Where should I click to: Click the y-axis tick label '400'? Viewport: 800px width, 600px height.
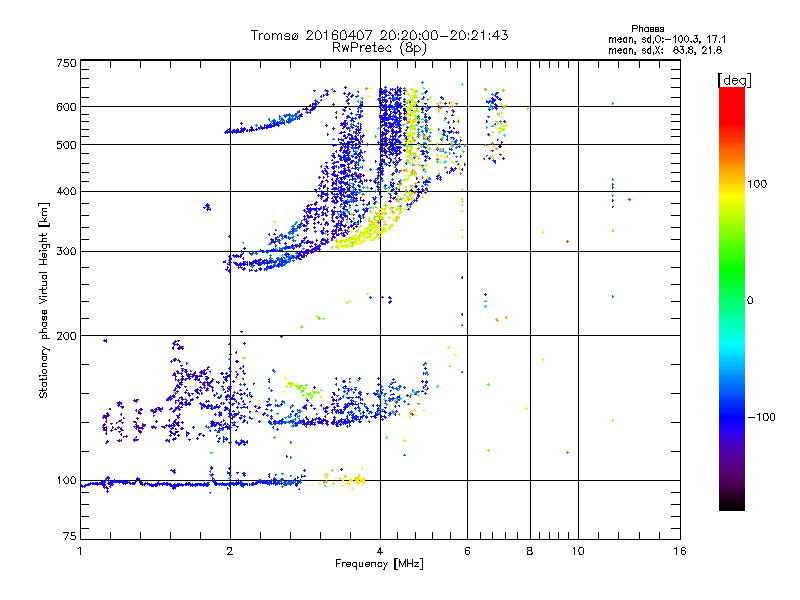tap(66, 192)
